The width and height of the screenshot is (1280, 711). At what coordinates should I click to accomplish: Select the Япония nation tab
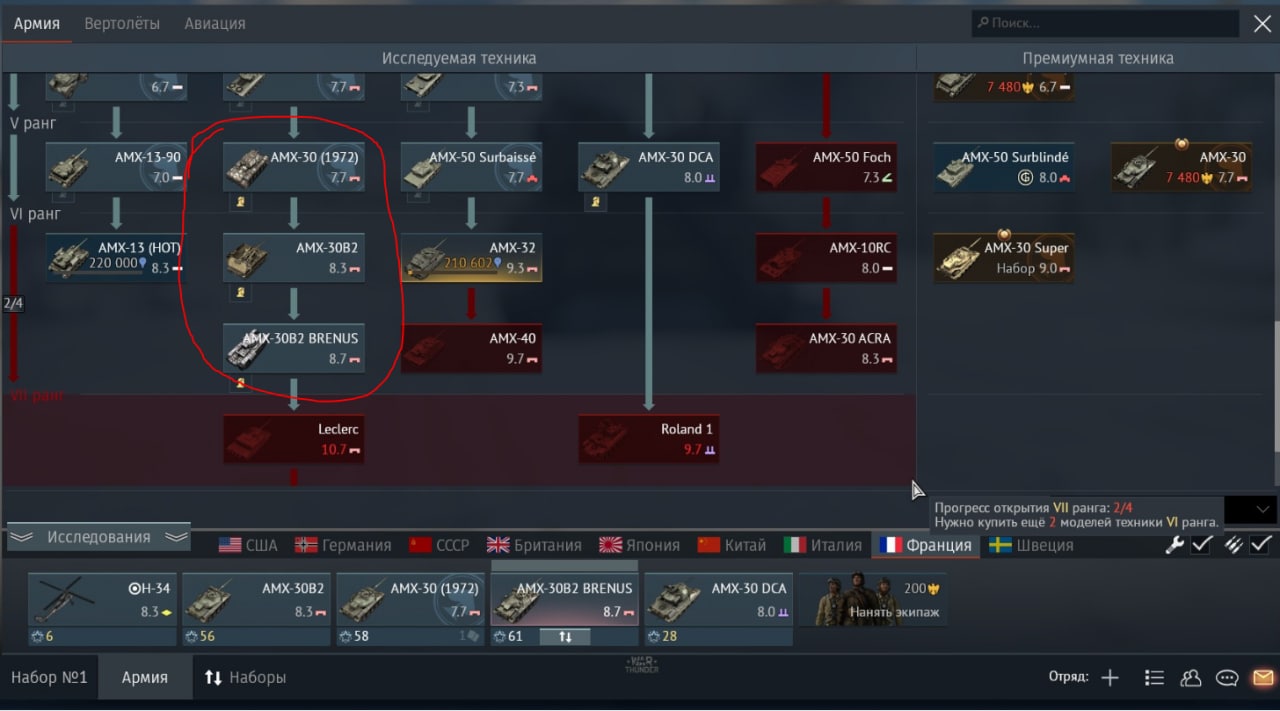pyautogui.click(x=639, y=545)
